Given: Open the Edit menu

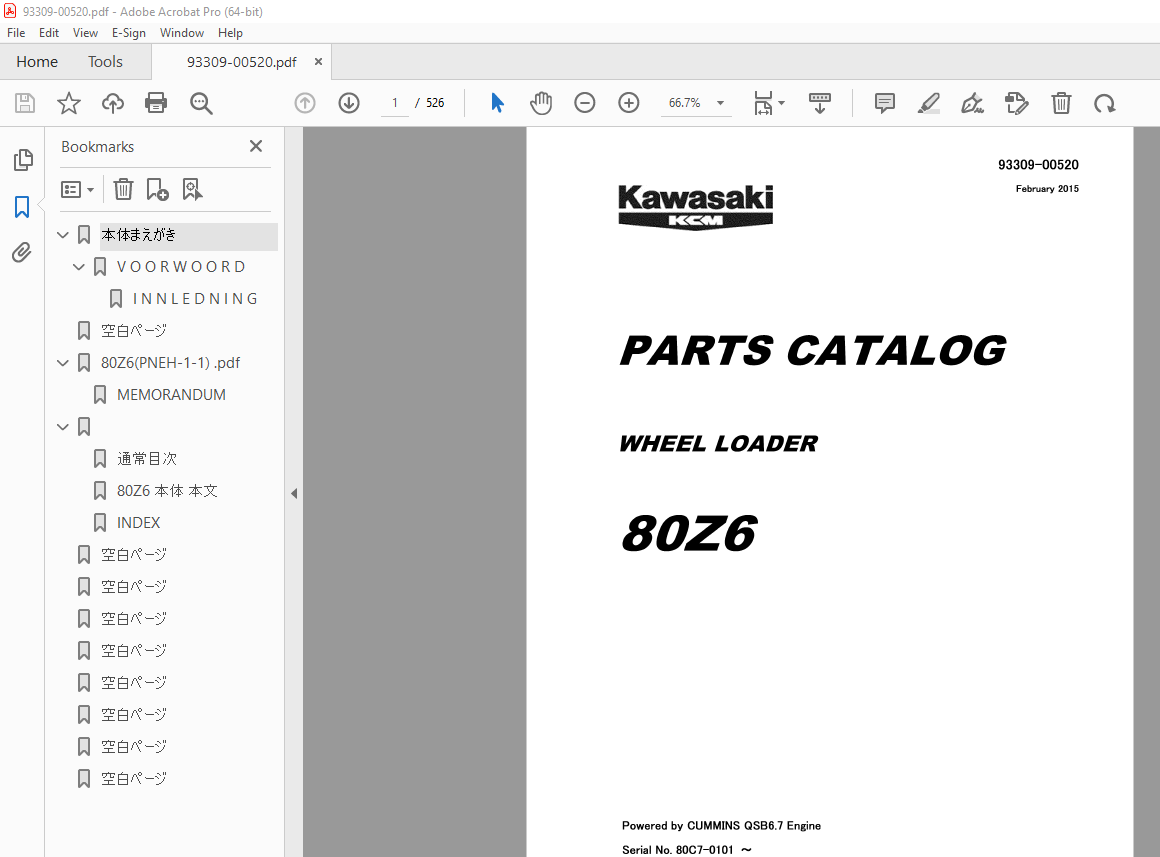Looking at the screenshot, I should (49, 33).
